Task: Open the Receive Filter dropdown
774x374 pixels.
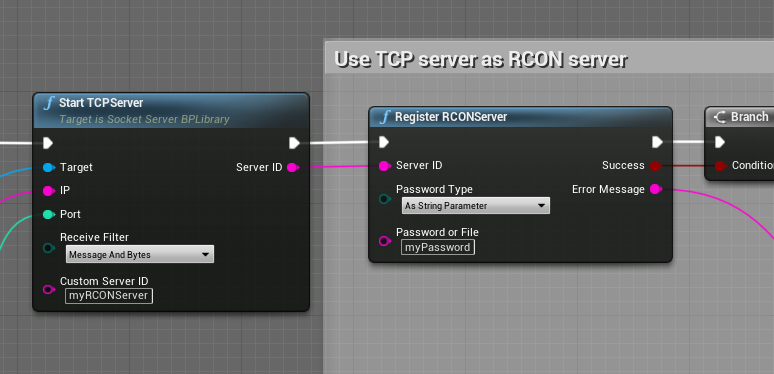Action: click(140, 254)
